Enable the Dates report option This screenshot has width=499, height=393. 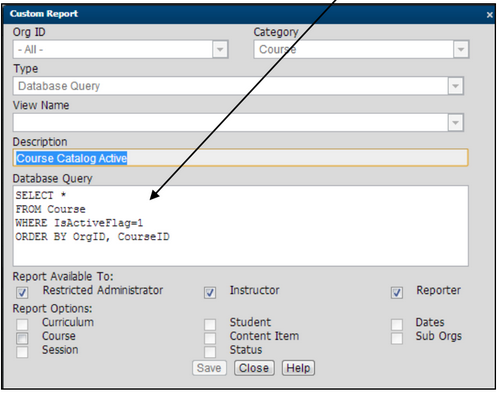(x=397, y=324)
